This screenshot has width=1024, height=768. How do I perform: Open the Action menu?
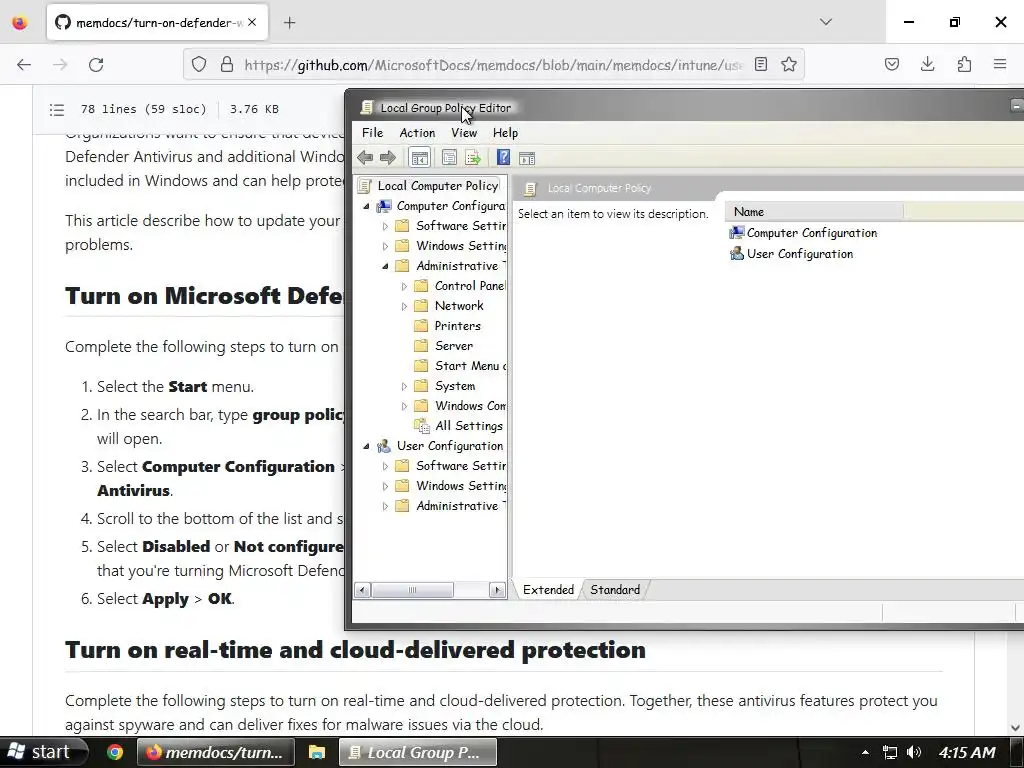pos(417,133)
